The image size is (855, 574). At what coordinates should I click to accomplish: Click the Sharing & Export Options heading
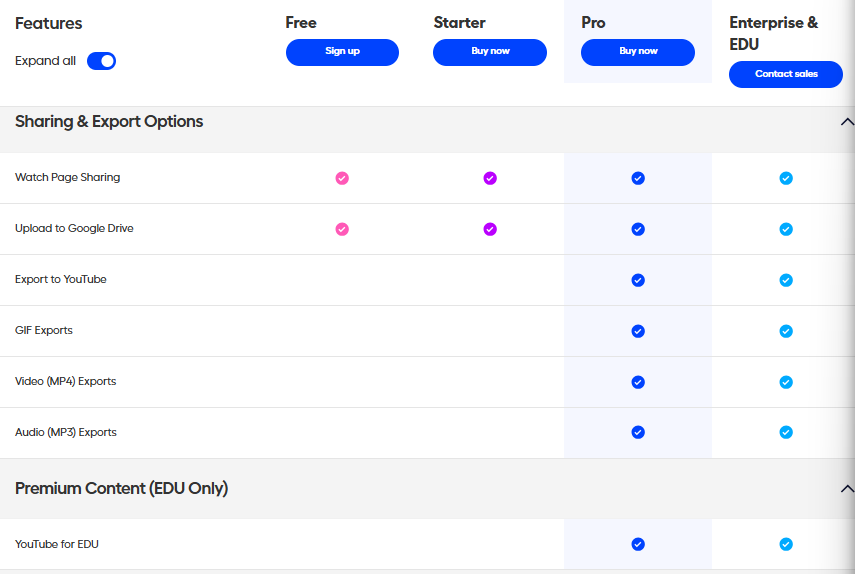tap(109, 122)
